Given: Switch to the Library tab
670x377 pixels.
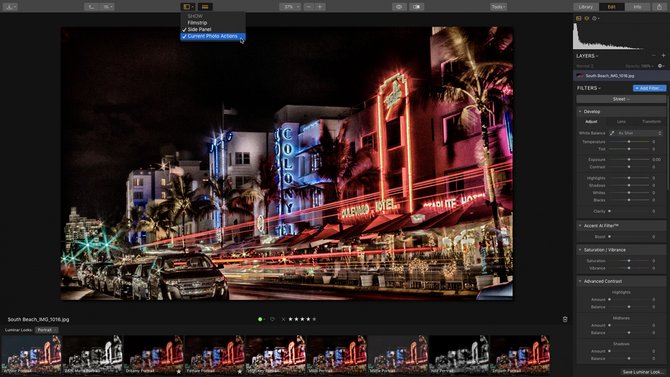Looking at the screenshot, I should (585, 7).
